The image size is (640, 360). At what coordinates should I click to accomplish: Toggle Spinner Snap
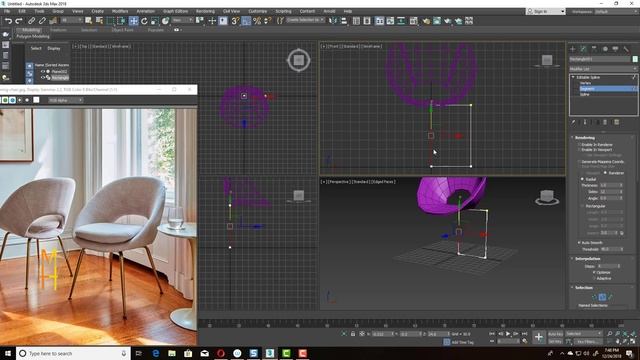click(x=268, y=21)
